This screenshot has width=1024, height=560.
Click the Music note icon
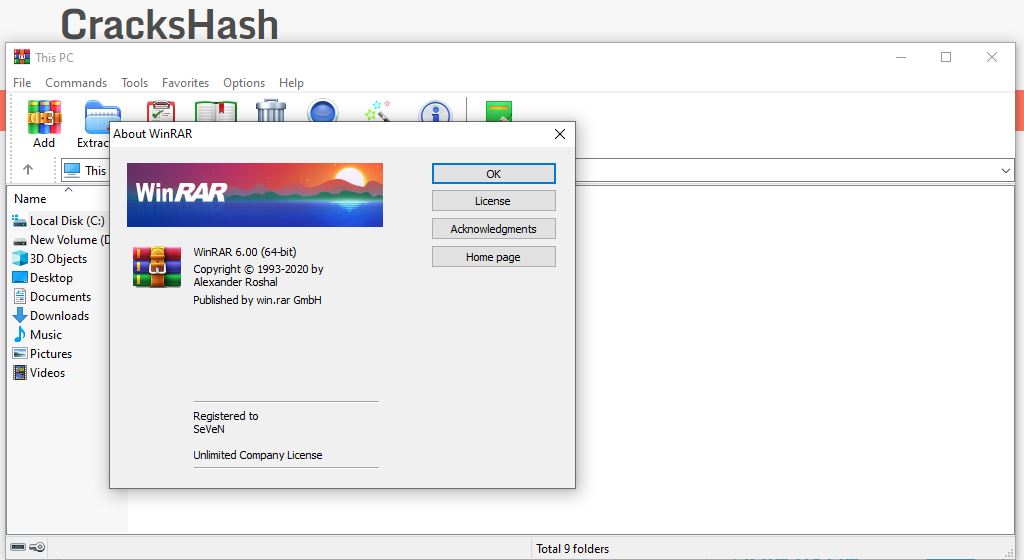click(20, 334)
